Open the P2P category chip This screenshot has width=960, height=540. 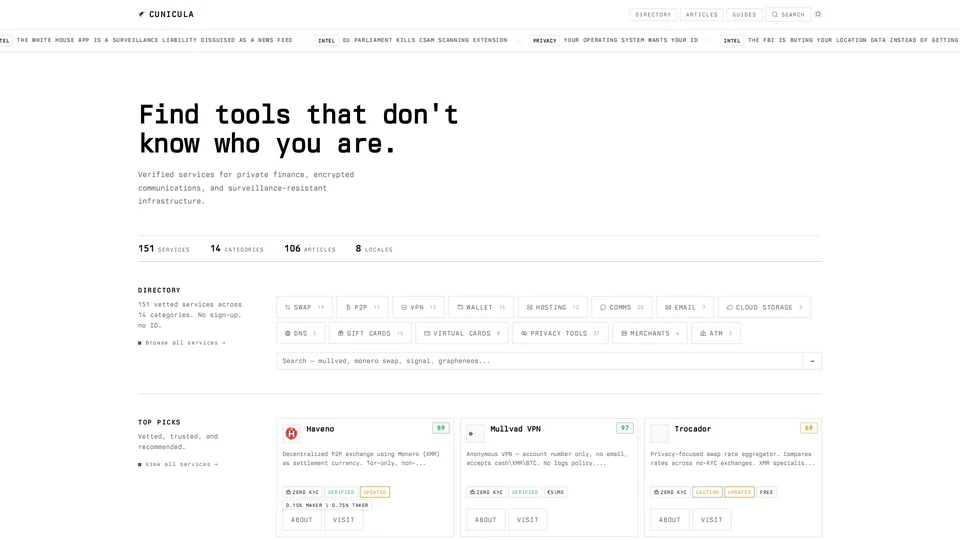pos(362,307)
